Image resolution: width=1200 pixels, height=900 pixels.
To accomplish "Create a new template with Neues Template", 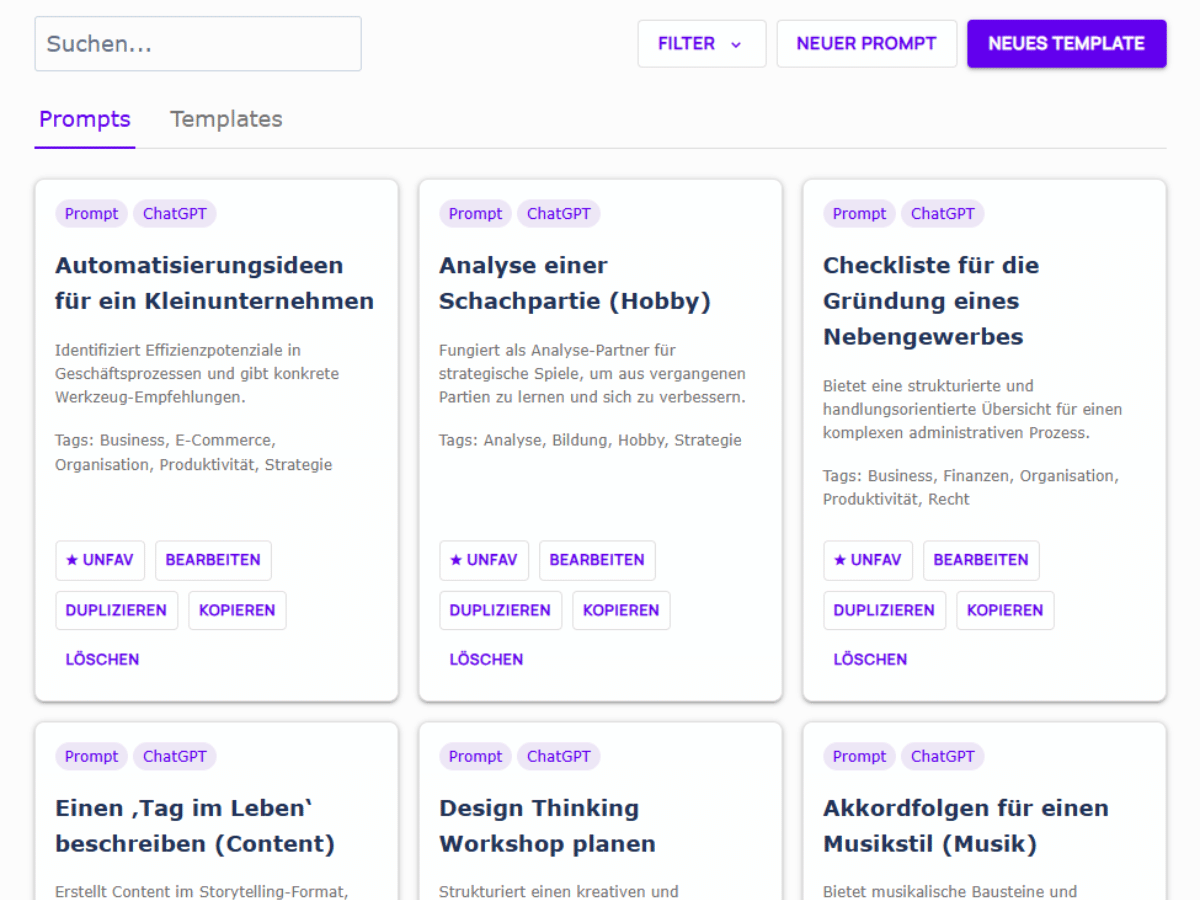I will (1066, 44).
